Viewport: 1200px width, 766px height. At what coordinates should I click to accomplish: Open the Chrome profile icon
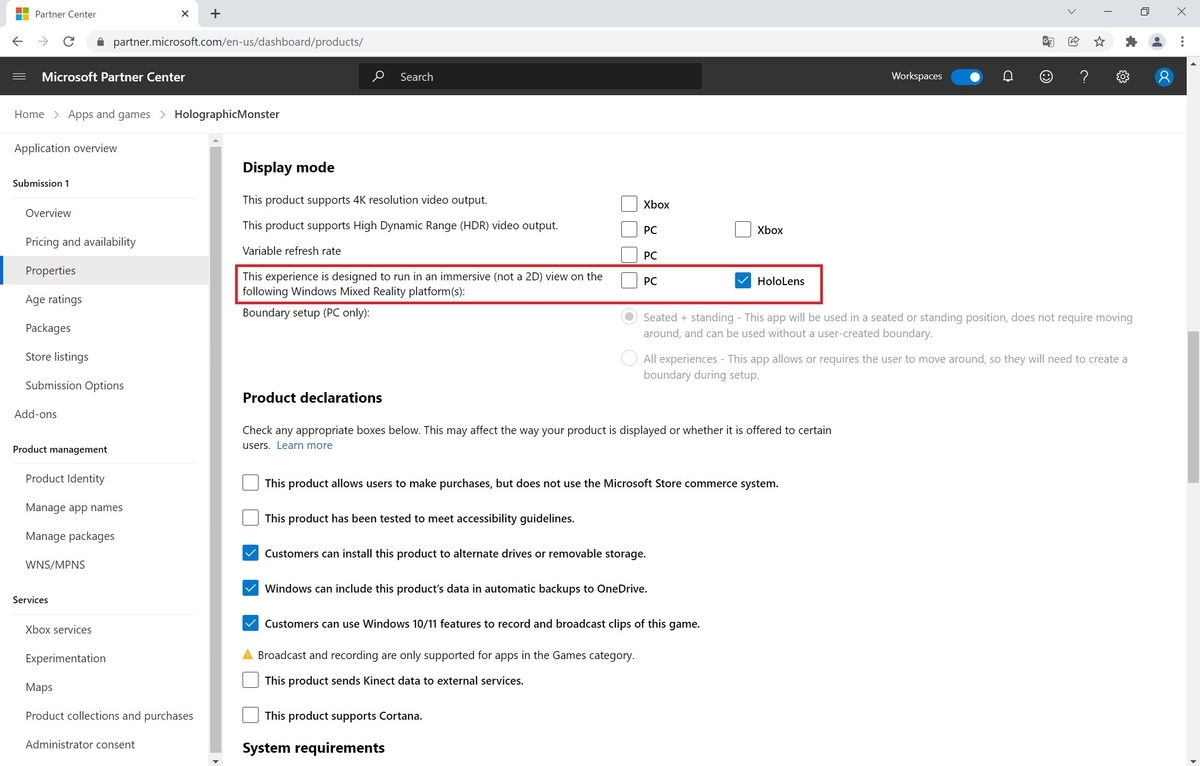[1157, 42]
